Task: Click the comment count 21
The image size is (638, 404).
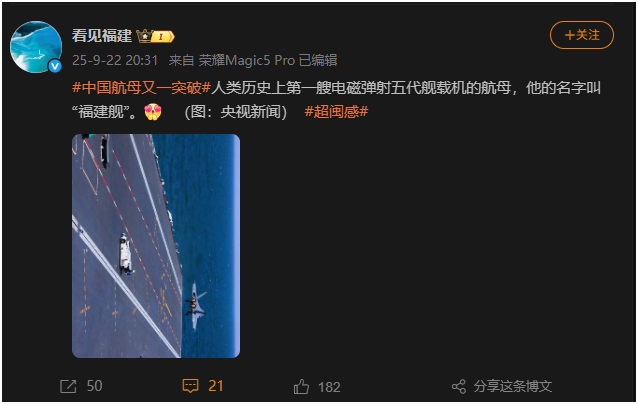Action: 216,386
